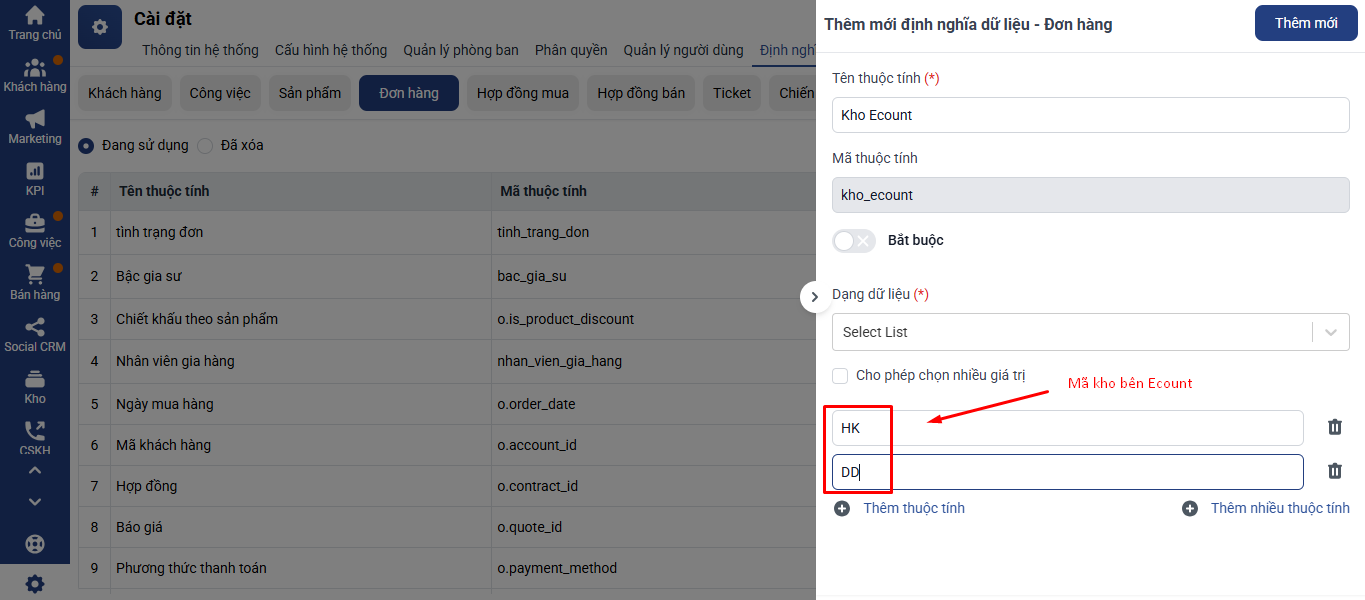Open Social CRM share icon
The image size is (1365, 600).
(x=35, y=327)
